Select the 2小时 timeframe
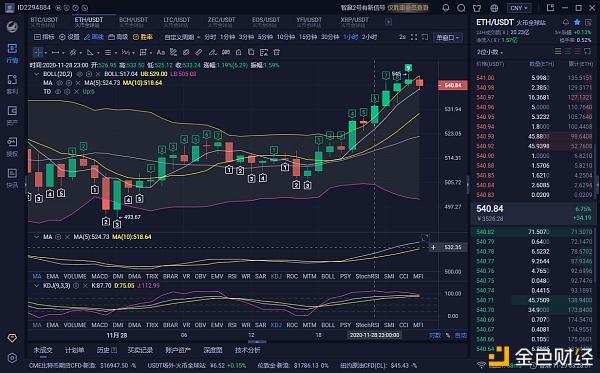 point(369,37)
